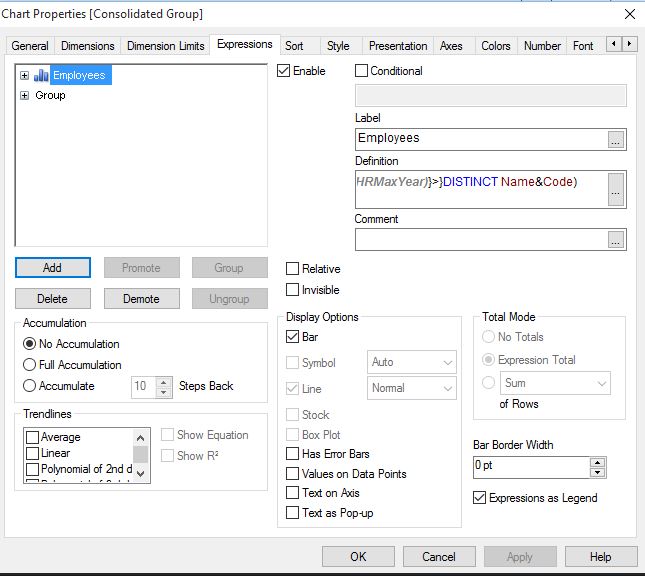Click the trendlines list scrollbar thumb
The height and width of the screenshot is (576, 645).
140,454
